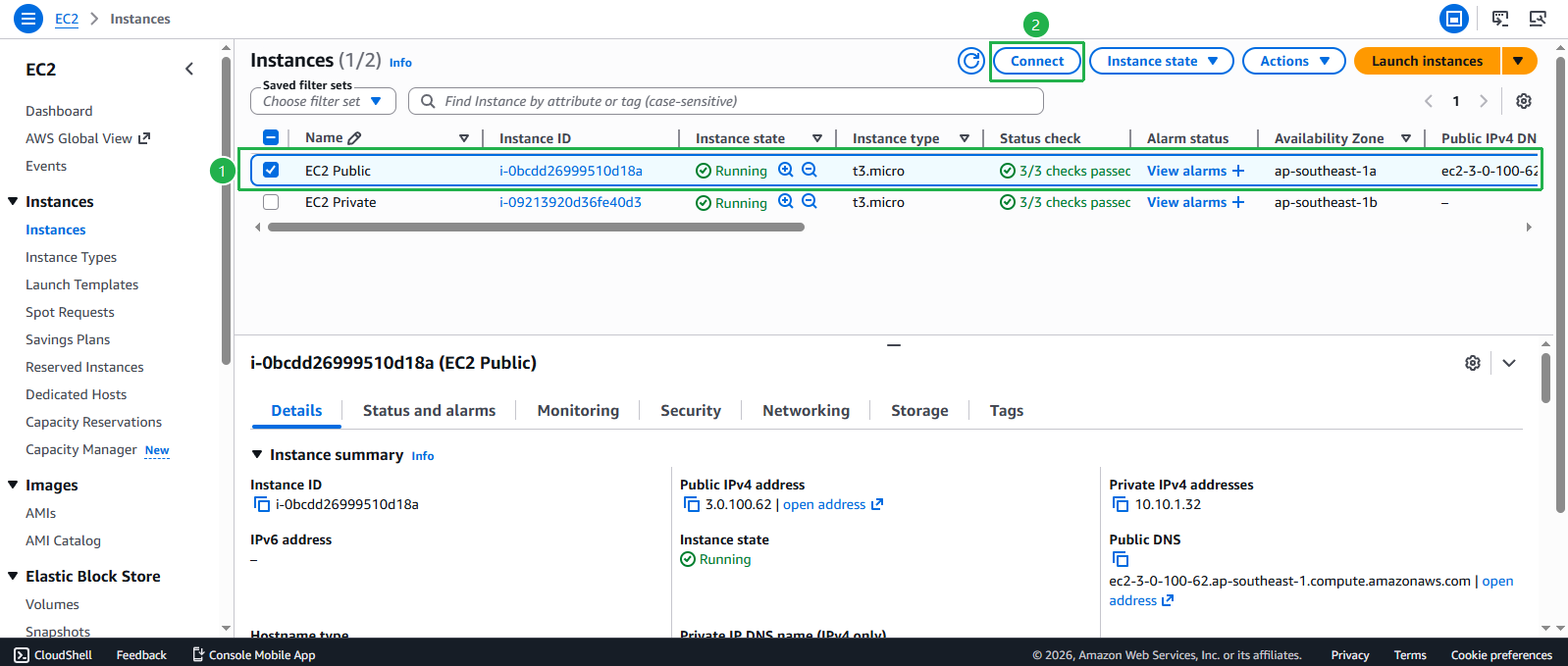Viewport: 1568px width, 666px height.
Task: Open the hamburger navigation menu
Action: click(27, 19)
